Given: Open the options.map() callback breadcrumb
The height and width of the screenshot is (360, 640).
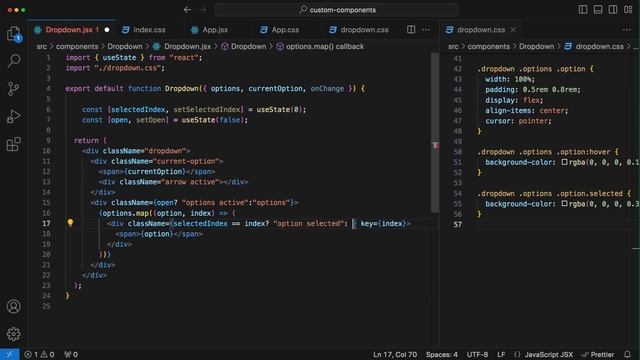Looking at the screenshot, I should 320,46.
